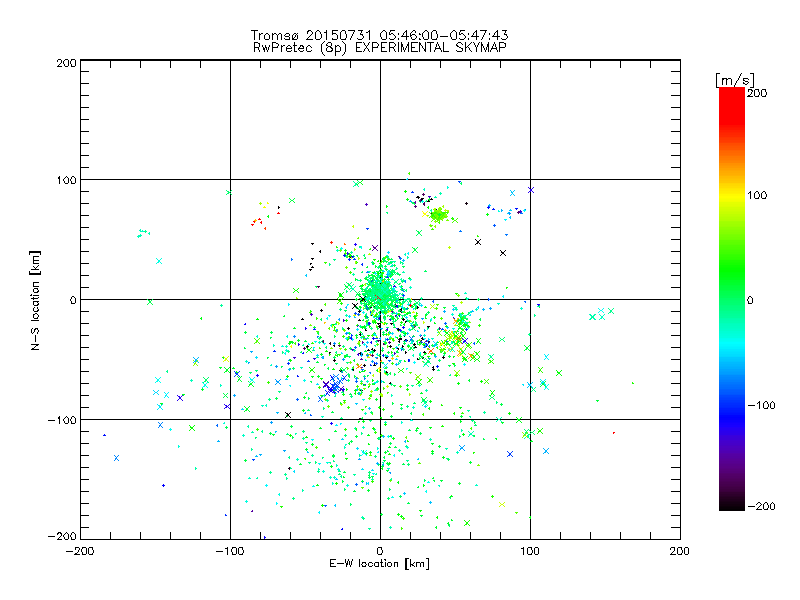
Task: Click the subtitle 'RwPretec (8p) EXPERIMENTAL SKYMAP'
Action: [380, 48]
